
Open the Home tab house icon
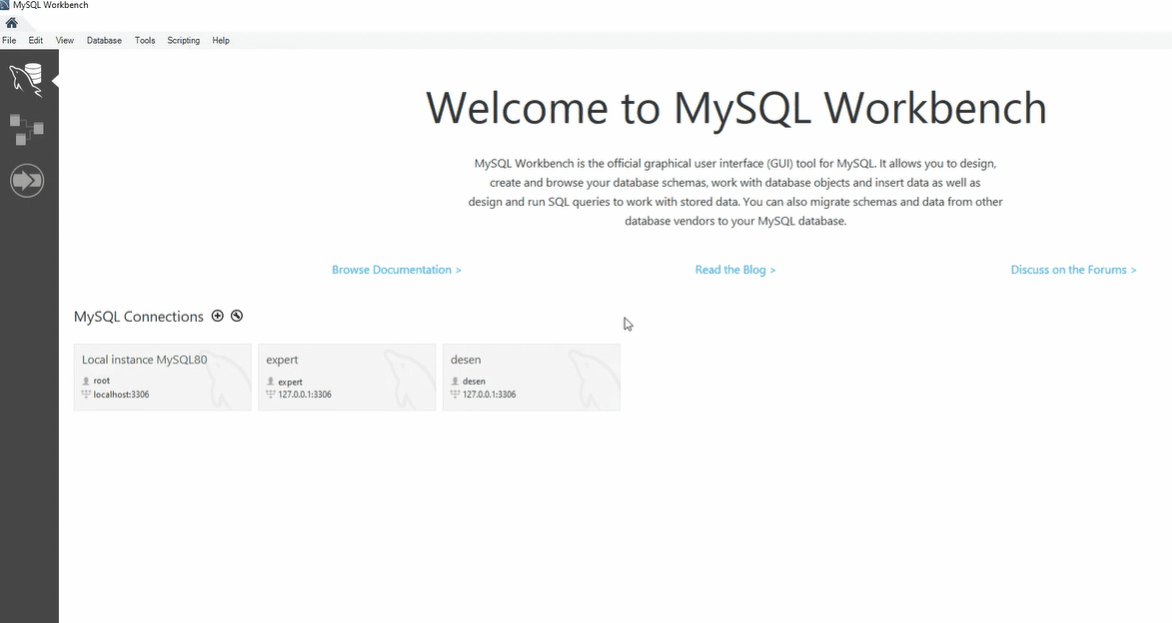[11, 22]
